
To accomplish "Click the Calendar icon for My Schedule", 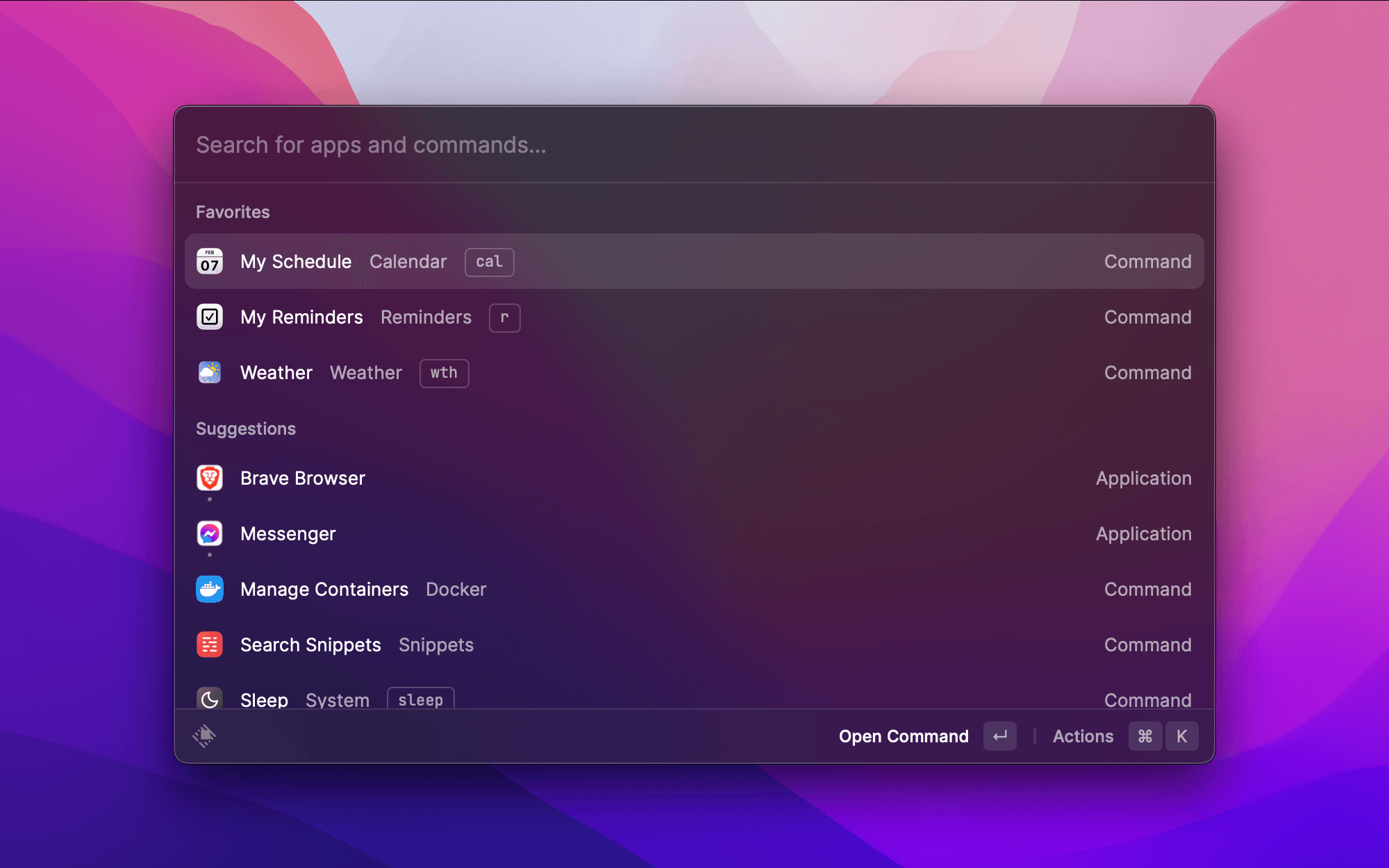I will 209,262.
